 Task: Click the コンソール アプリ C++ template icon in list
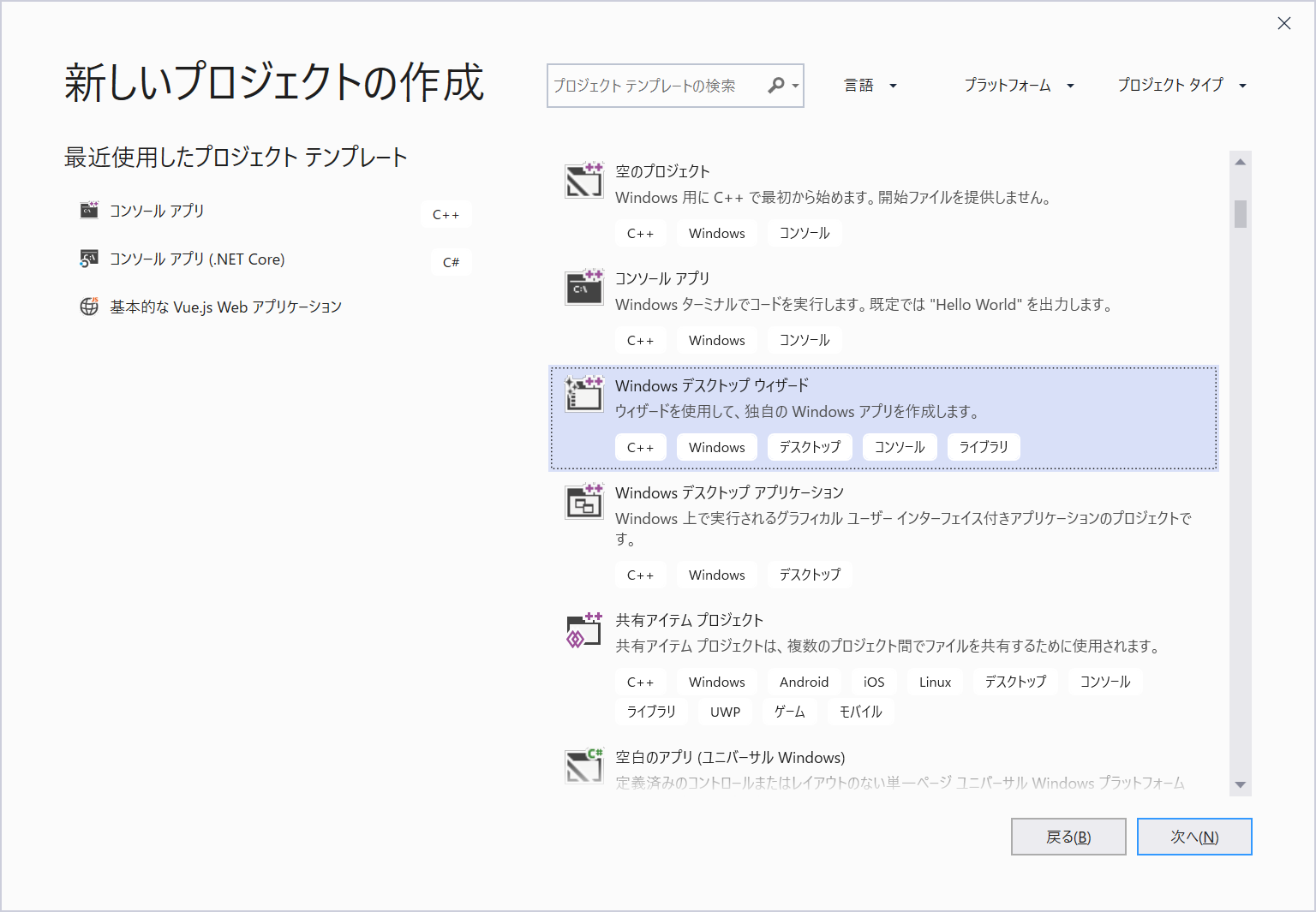(x=584, y=287)
